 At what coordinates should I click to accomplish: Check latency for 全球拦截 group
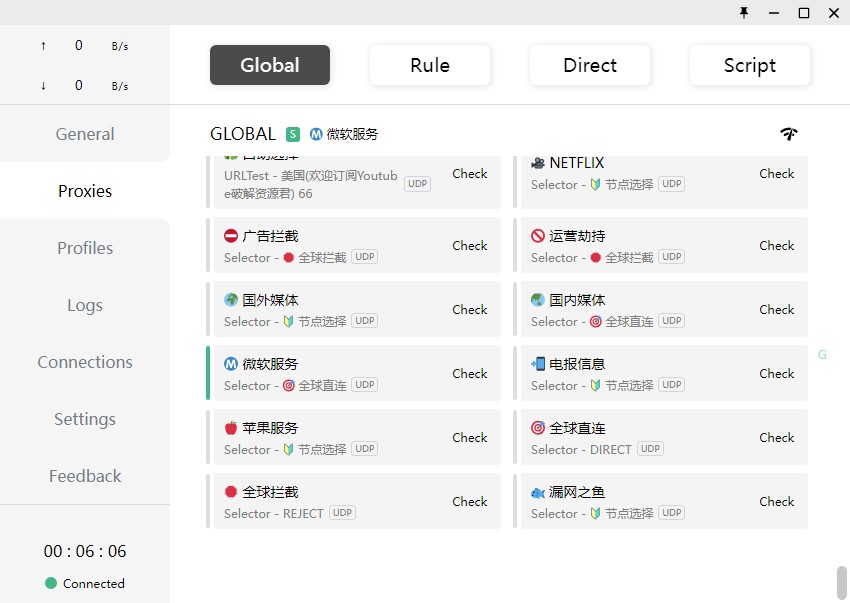(469, 502)
